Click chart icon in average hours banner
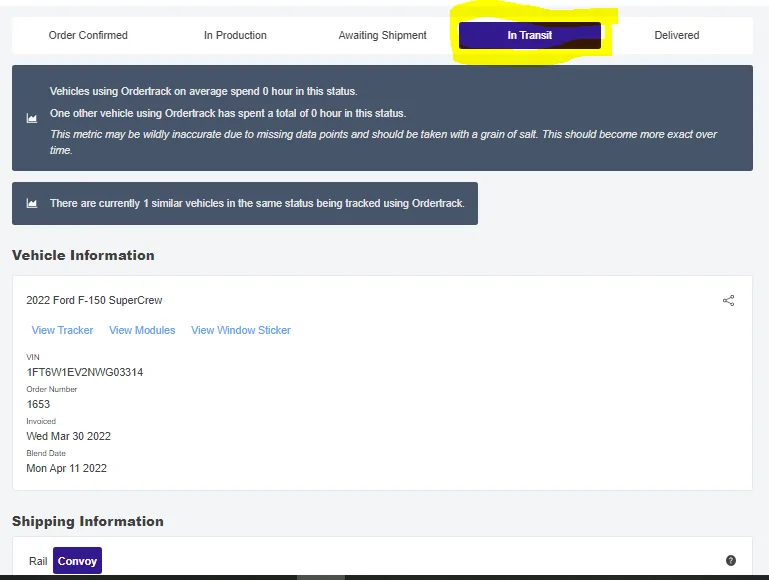This screenshot has height=580, width=769. tap(32, 119)
